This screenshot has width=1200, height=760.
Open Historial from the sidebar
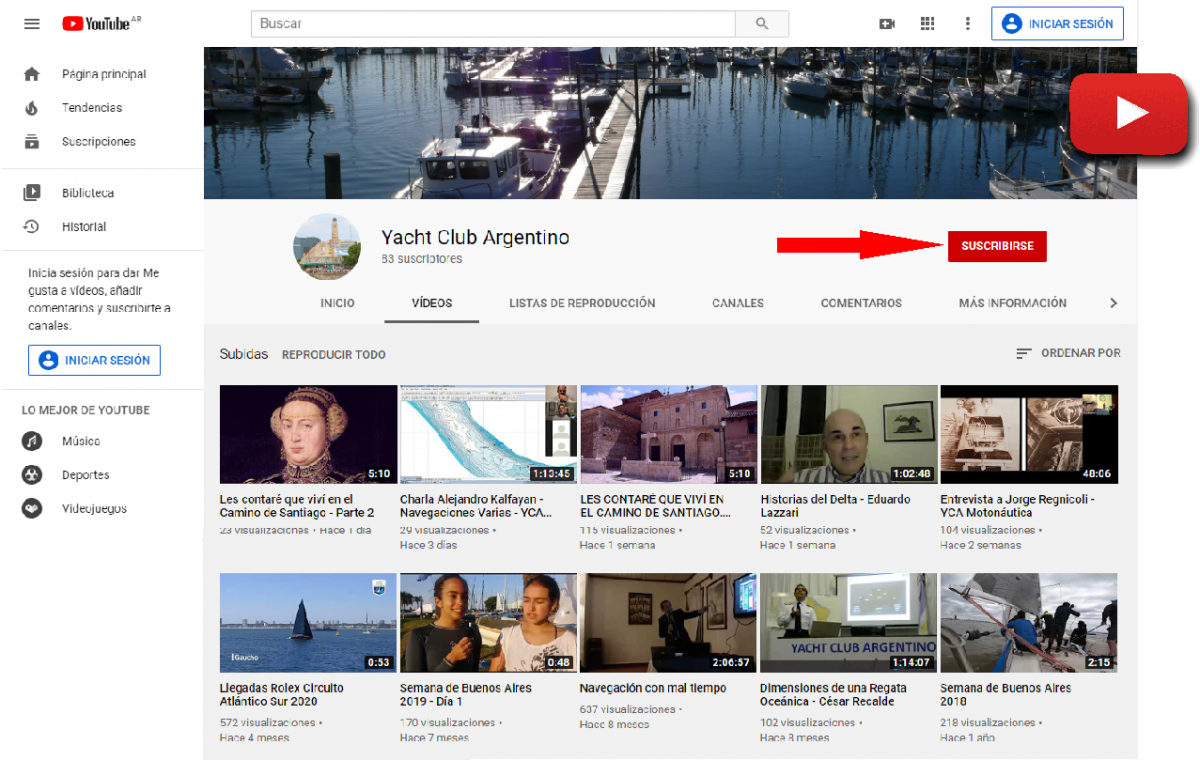point(83,227)
